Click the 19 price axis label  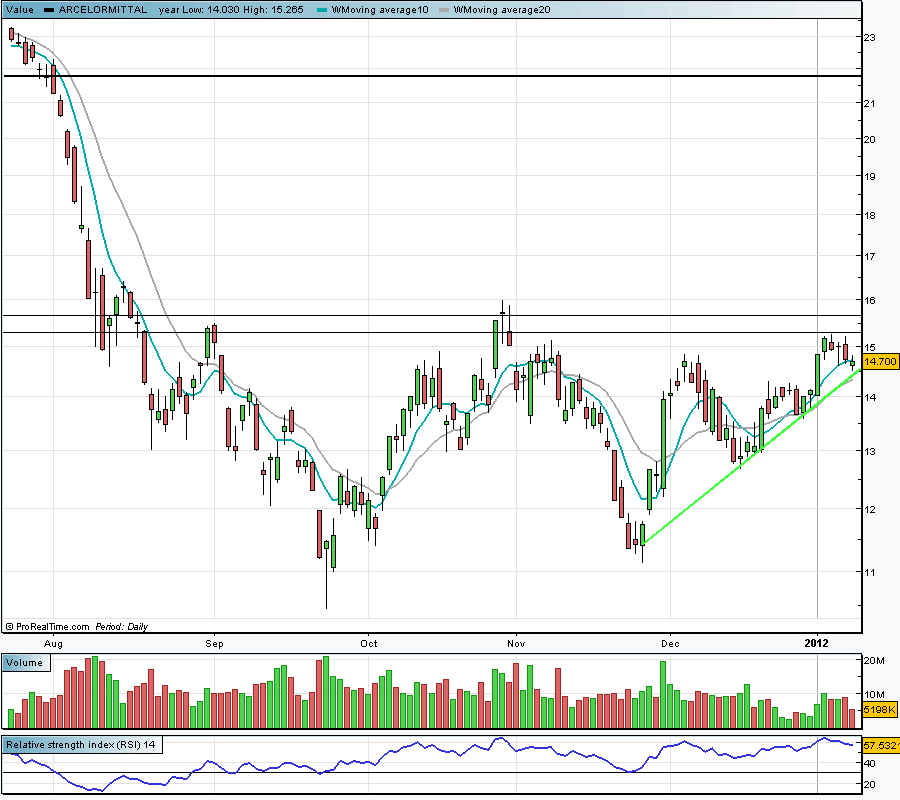point(870,177)
